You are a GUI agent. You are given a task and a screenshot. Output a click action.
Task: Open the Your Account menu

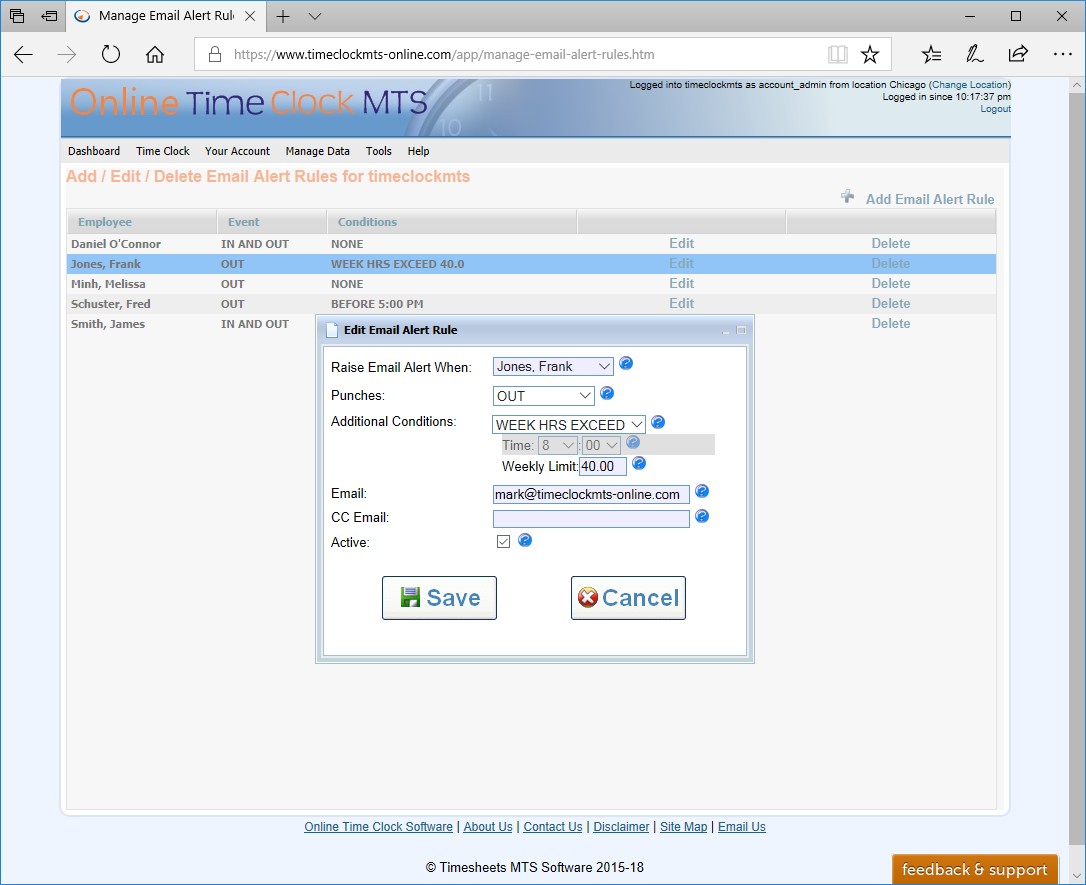click(x=238, y=151)
